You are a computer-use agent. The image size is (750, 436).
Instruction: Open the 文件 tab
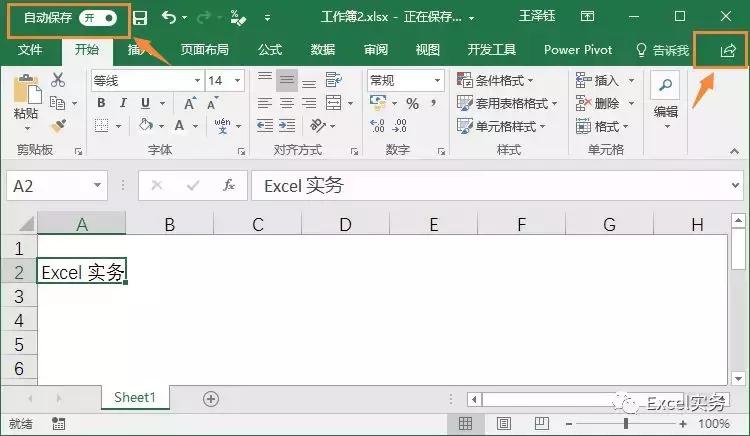[x=30, y=50]
